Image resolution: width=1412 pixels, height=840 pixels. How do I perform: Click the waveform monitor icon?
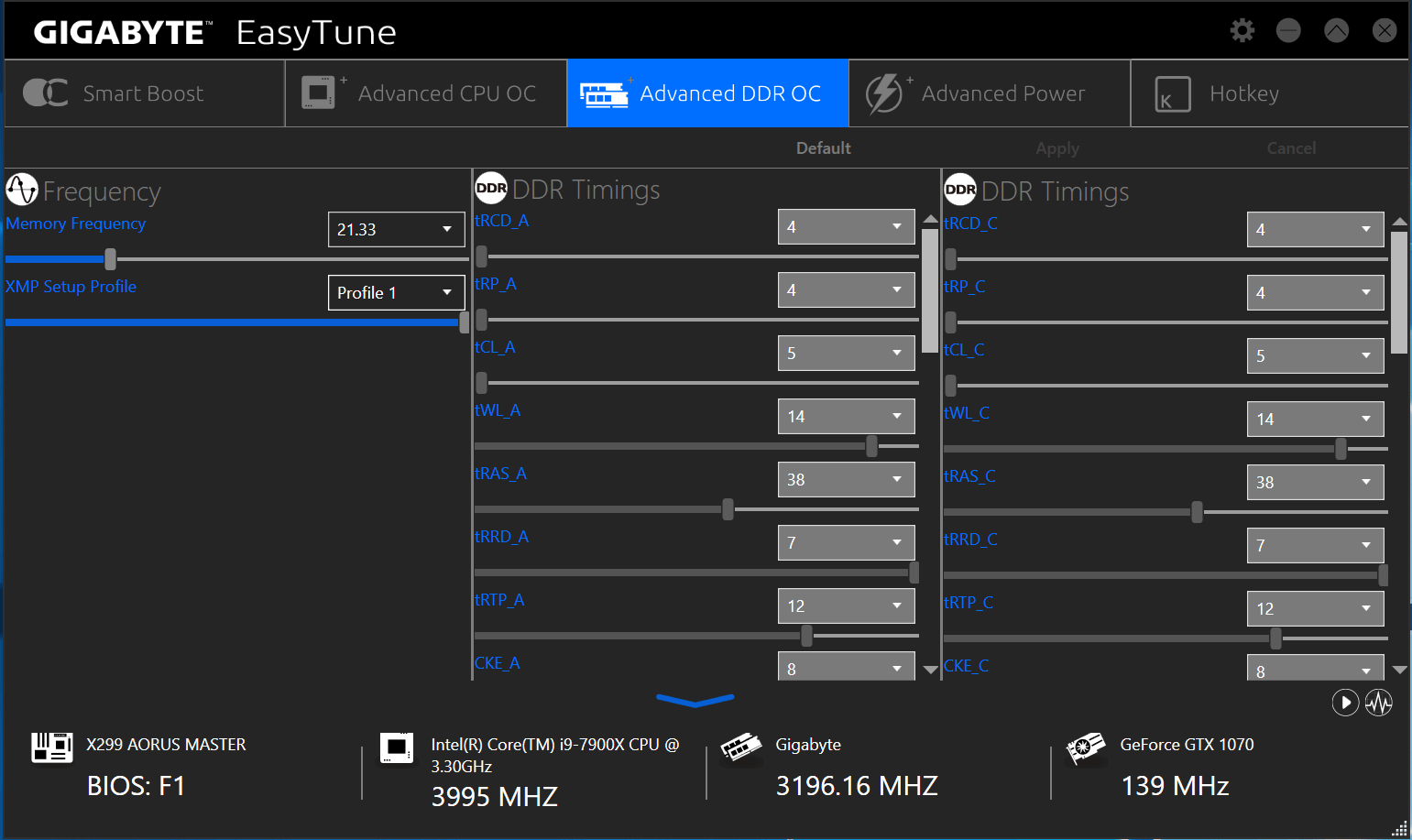click(1378, 703)
